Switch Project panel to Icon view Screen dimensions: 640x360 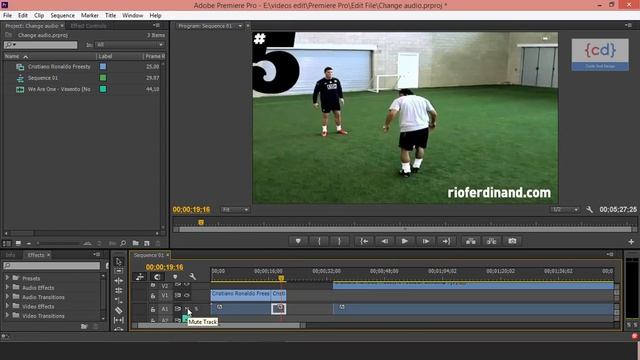point(18,243)
